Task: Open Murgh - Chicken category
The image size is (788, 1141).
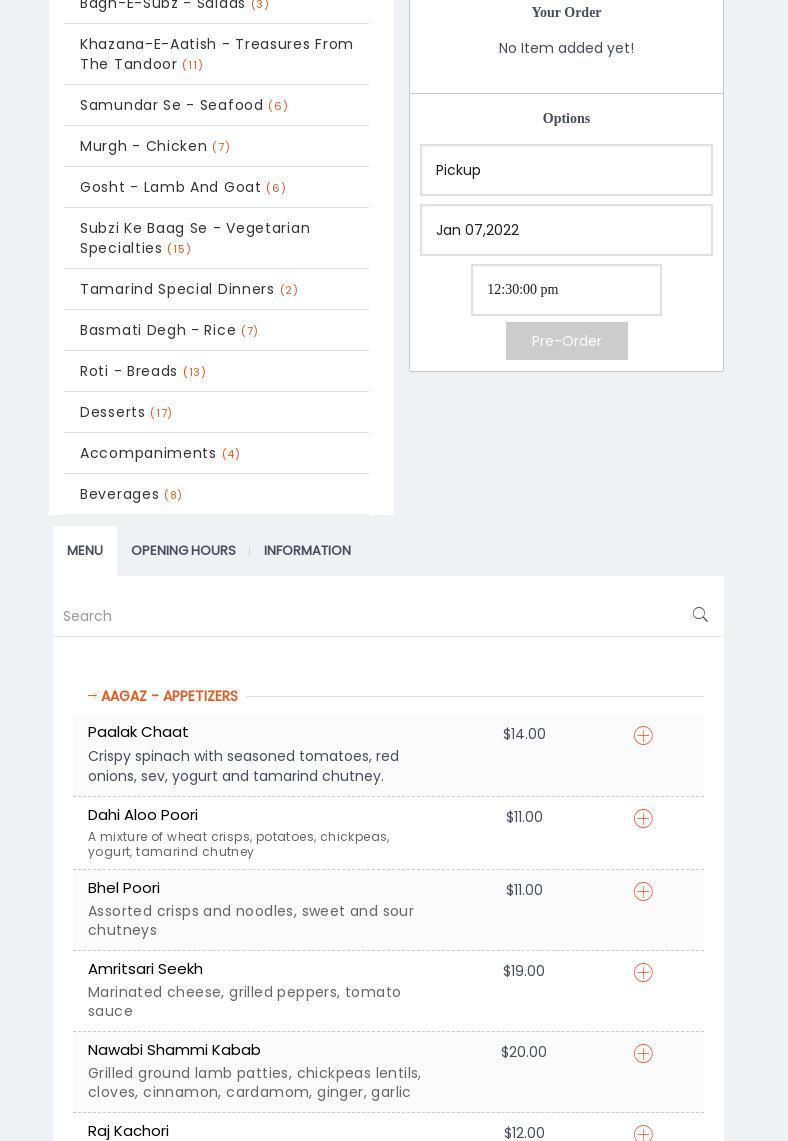Action: click(x=144, y=146)
